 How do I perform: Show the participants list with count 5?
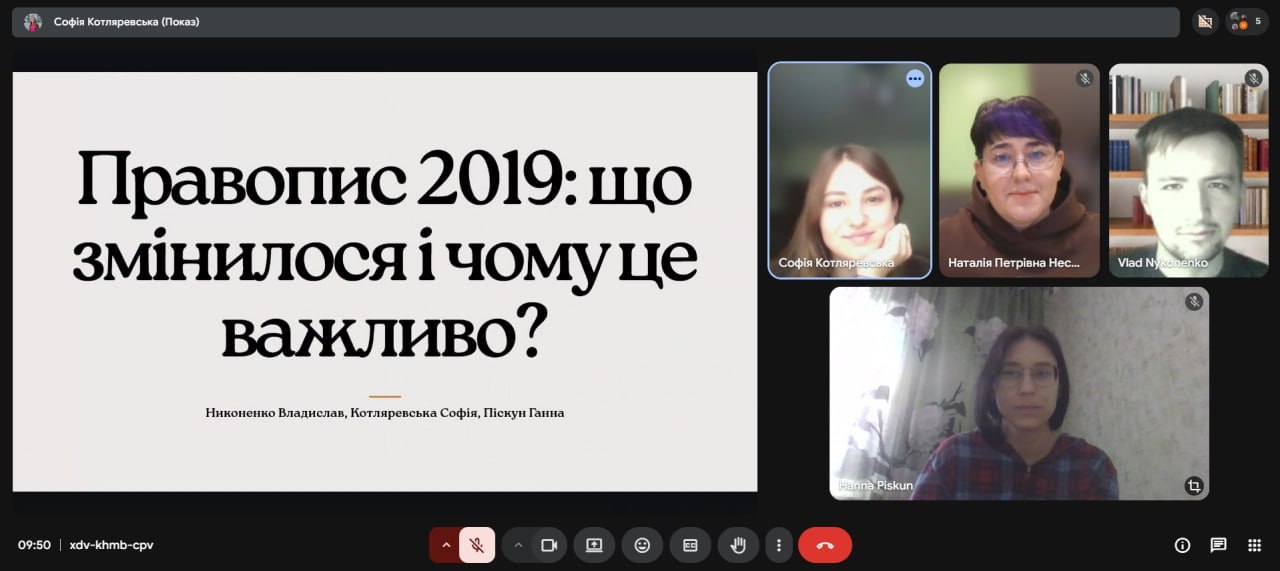tap(1246, 21)
